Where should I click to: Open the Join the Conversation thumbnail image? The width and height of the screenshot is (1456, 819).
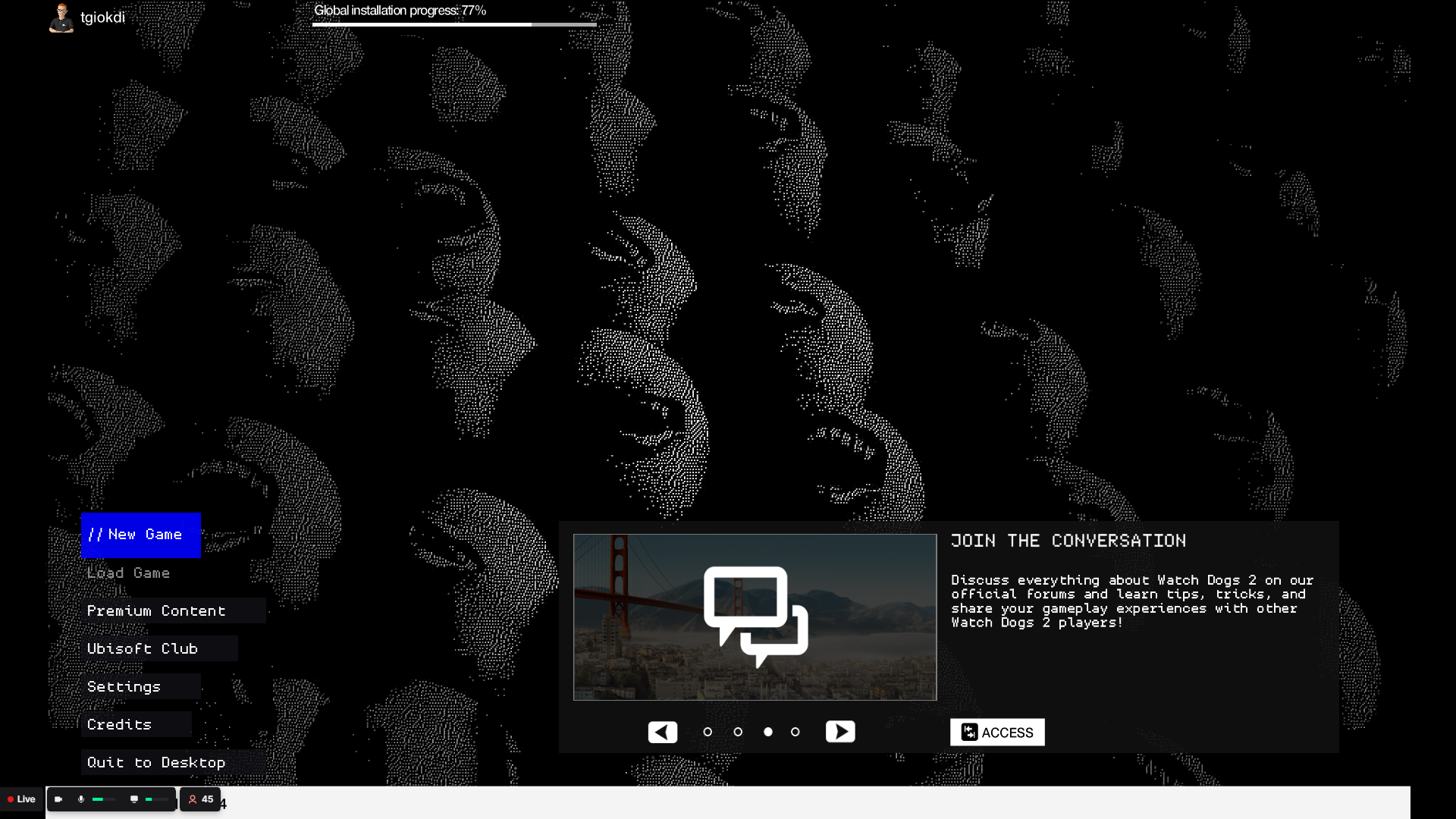click(755, 617)
